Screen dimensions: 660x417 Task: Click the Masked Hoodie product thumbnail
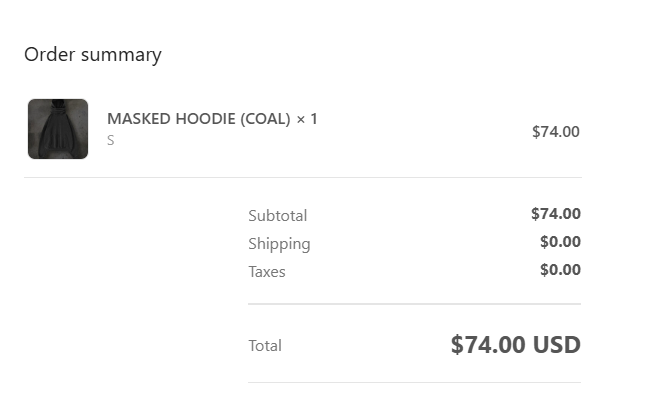click(58, 129)
